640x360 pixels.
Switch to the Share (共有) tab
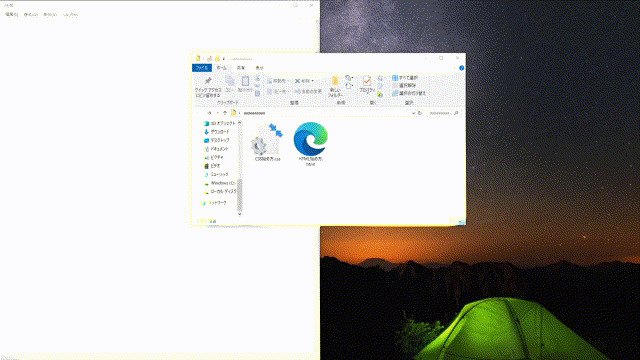[x=241, y=68]
